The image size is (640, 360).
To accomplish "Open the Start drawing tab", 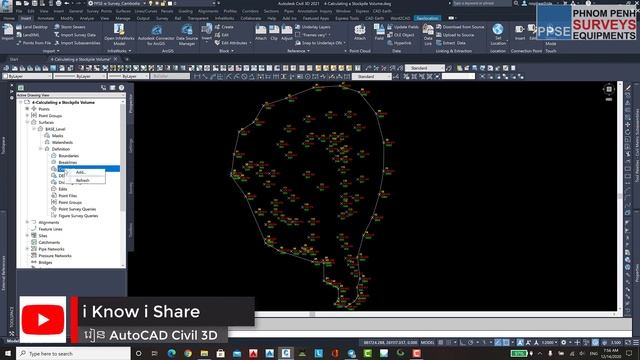I will (14, 59).
